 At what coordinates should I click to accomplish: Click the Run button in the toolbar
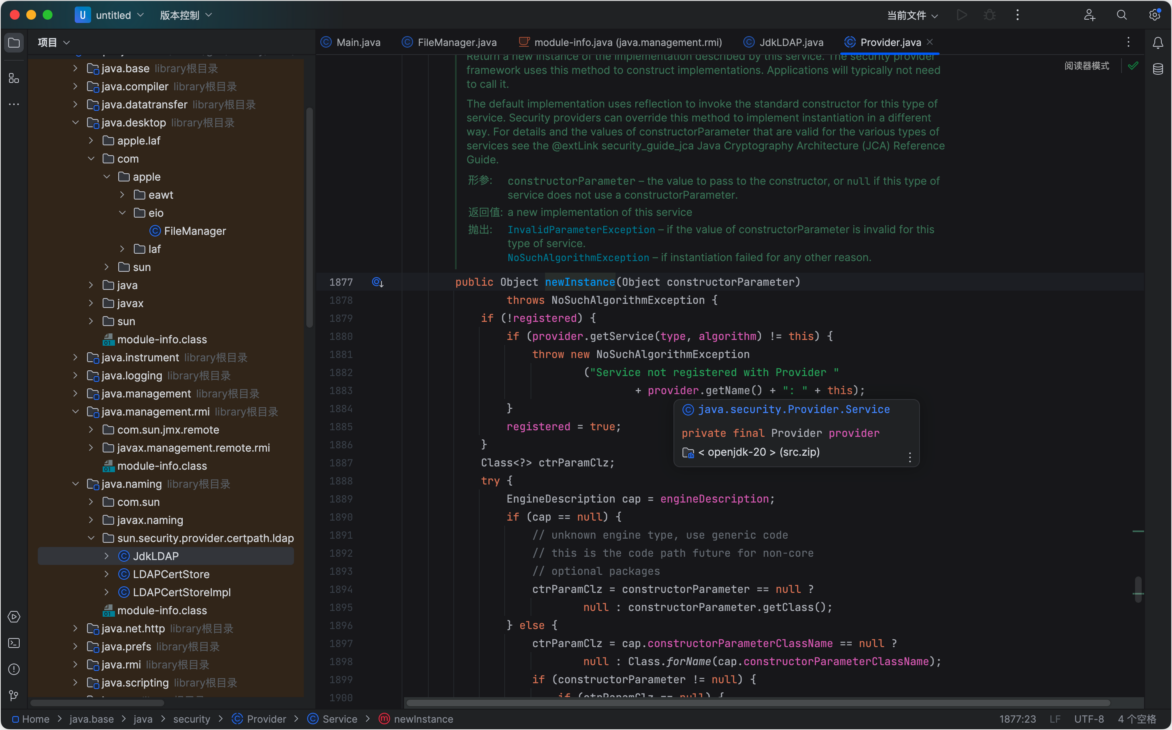962,15
